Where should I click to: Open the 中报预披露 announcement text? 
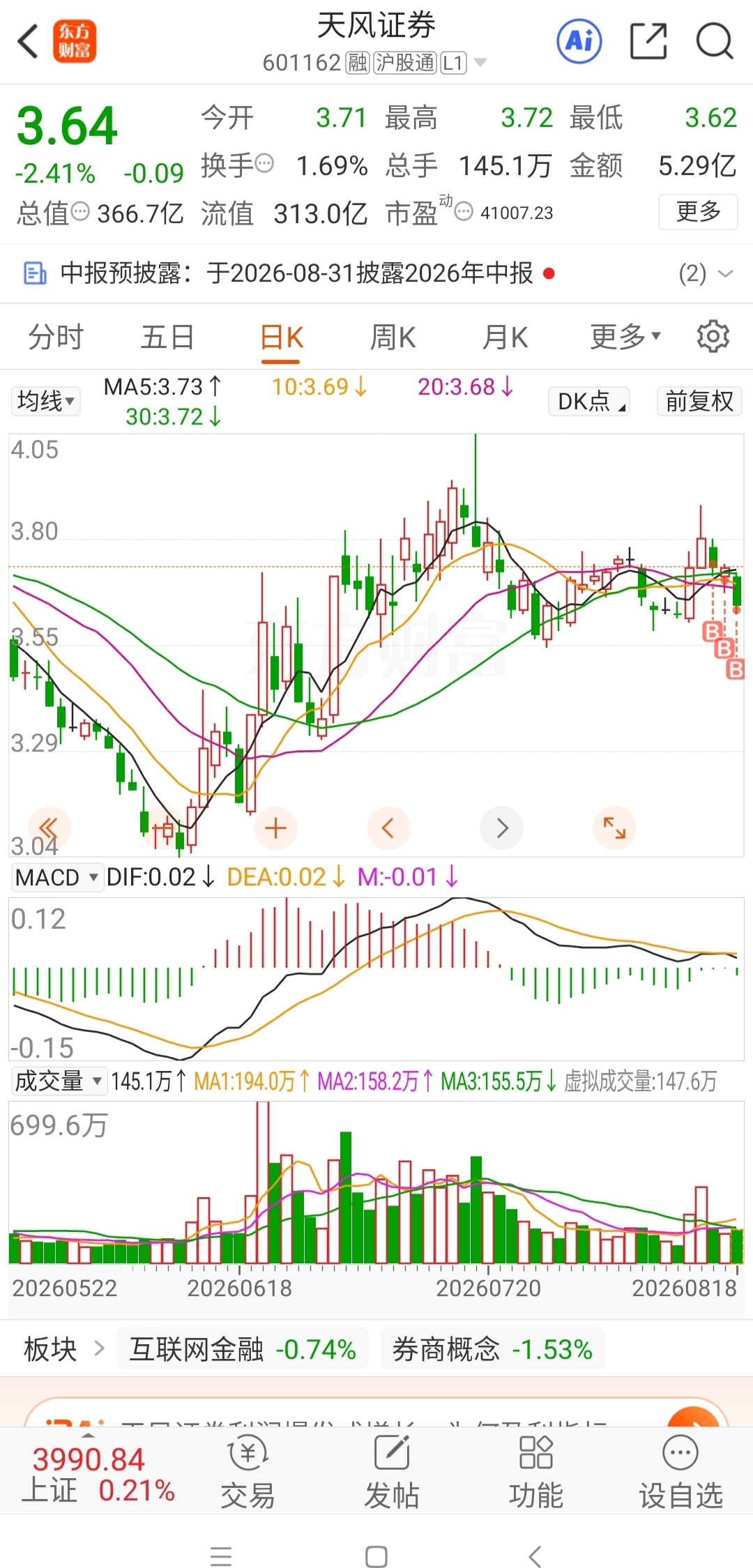(x=297, y=273)
